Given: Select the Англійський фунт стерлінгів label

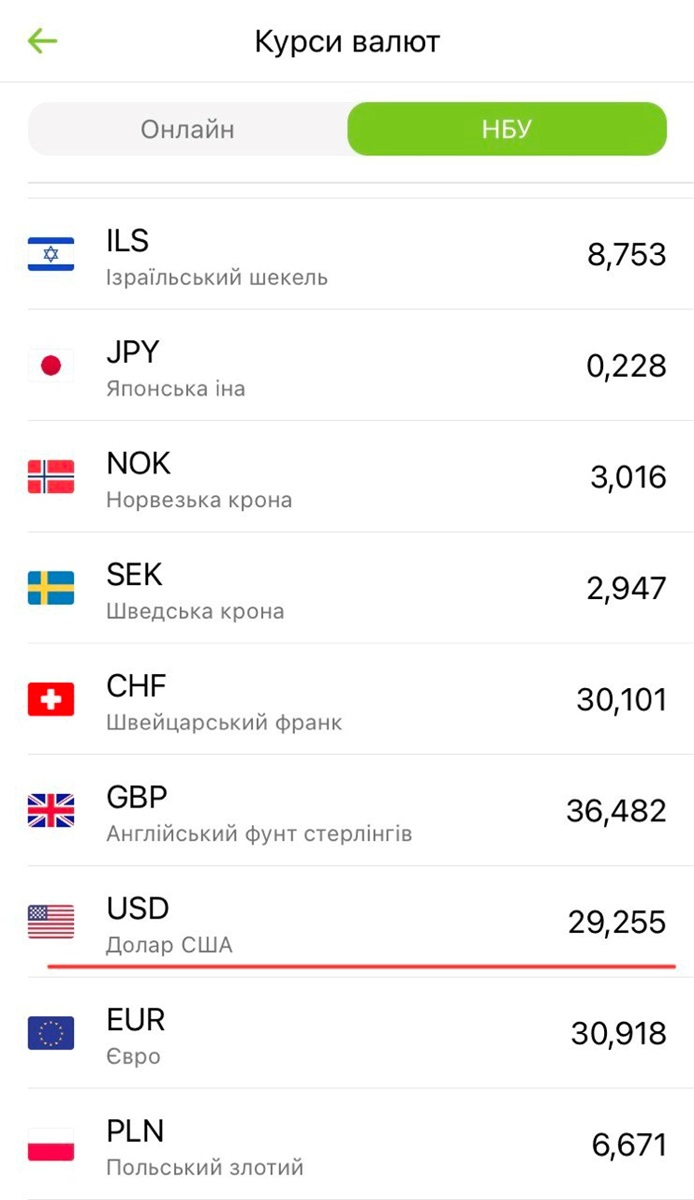Looking at the screenshot, I should pyautogui.click(x=259, y=833).
